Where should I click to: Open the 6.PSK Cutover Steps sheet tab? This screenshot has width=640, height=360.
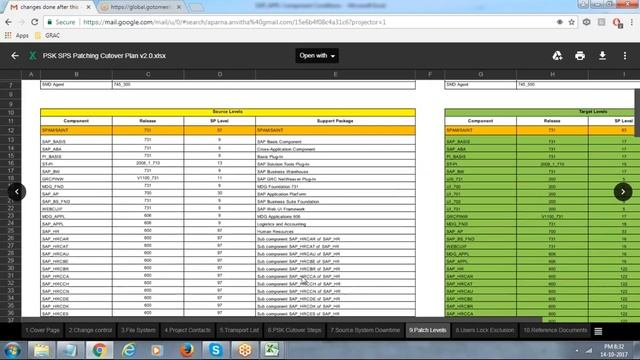pos(294,330)
